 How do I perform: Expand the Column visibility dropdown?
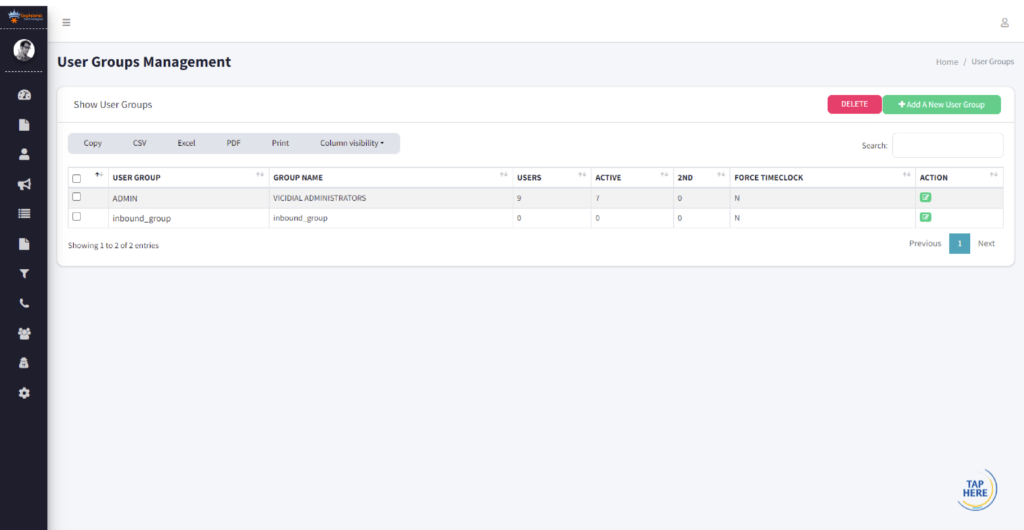point(352,143)
